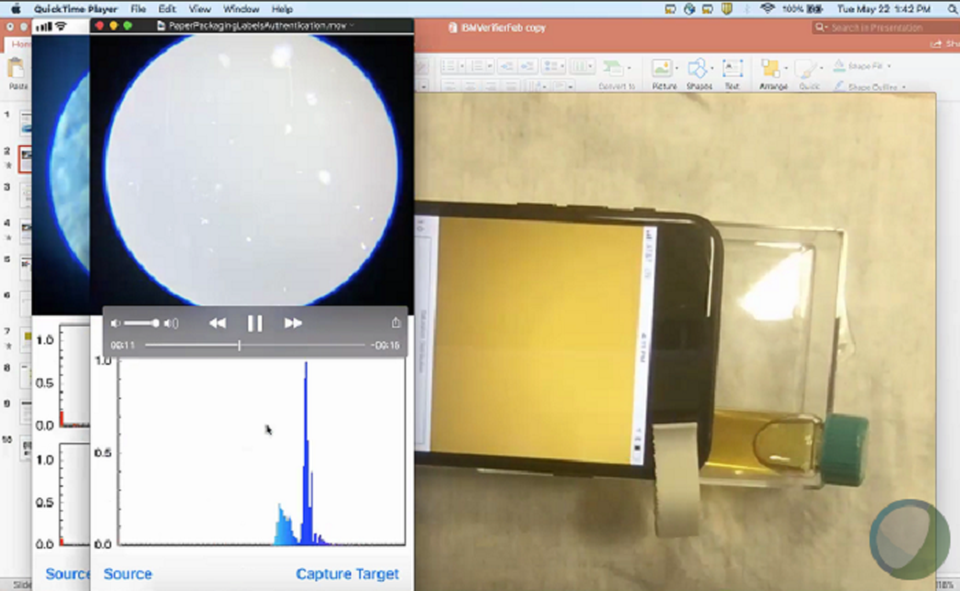Click the Share button in PowerPoint
This screenshot has height=591, width=960.
[x=945, y=44]
